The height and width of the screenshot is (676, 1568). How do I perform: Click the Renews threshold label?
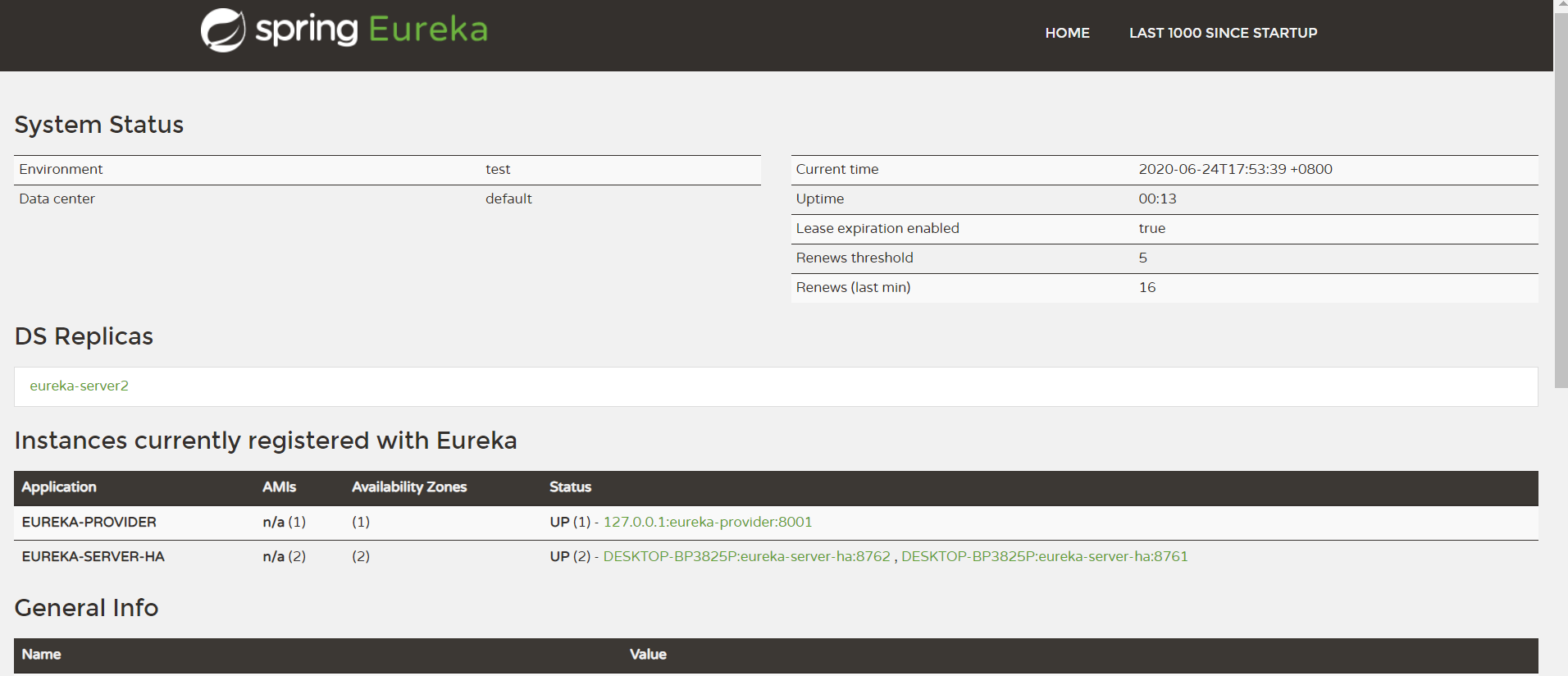tap(855, 258)
